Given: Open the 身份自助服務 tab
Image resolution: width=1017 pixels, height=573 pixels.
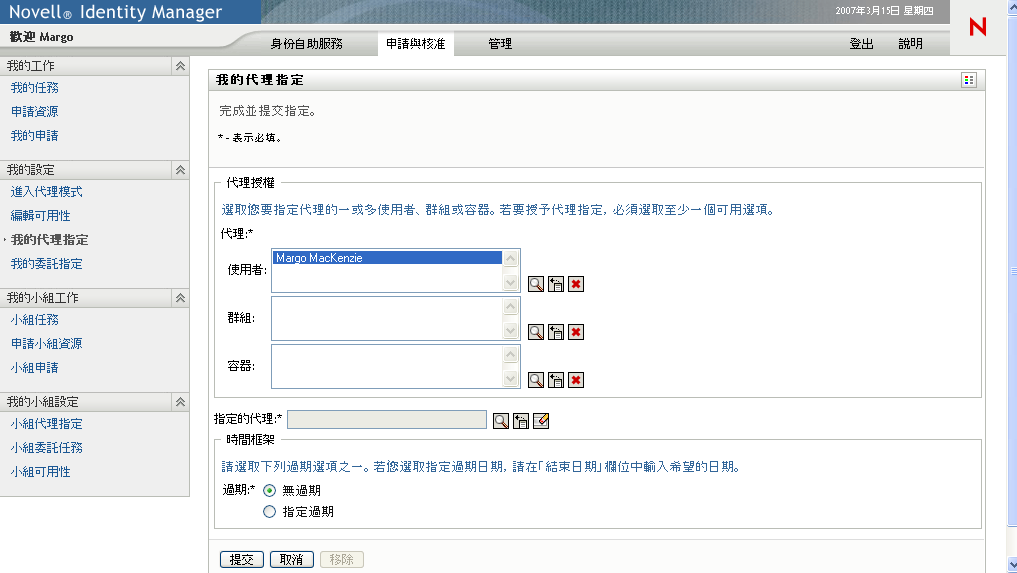Looking at the screenshot, I should click(306, 43).
